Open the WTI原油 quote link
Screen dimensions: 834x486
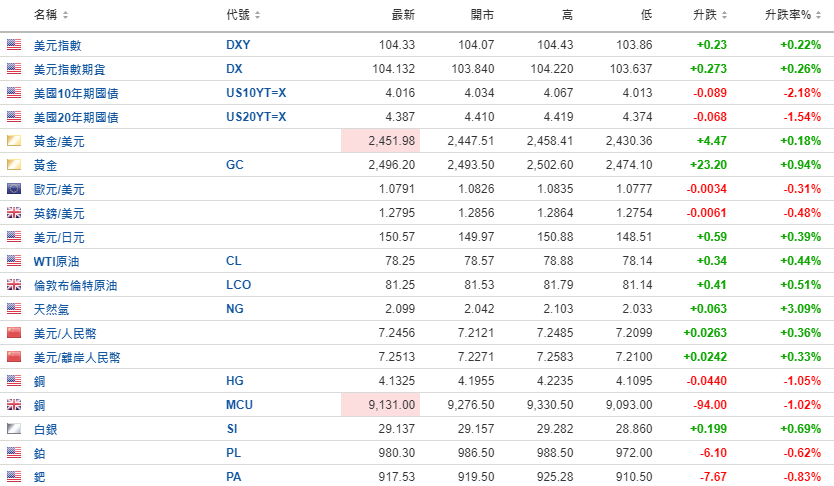[58, 261]
